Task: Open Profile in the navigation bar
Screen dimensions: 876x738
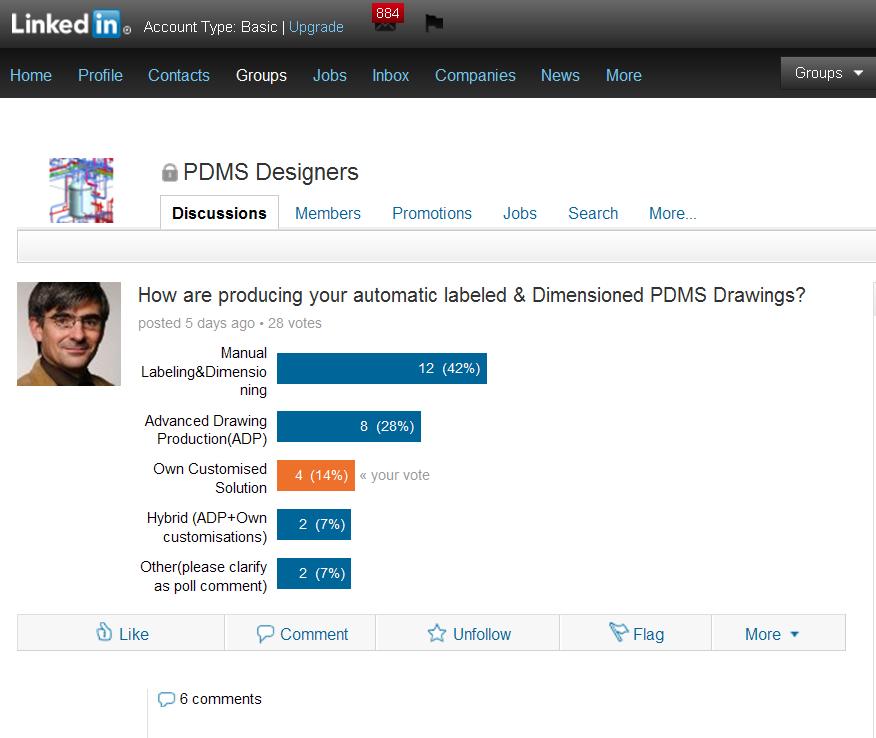Action: coord(100,75)
